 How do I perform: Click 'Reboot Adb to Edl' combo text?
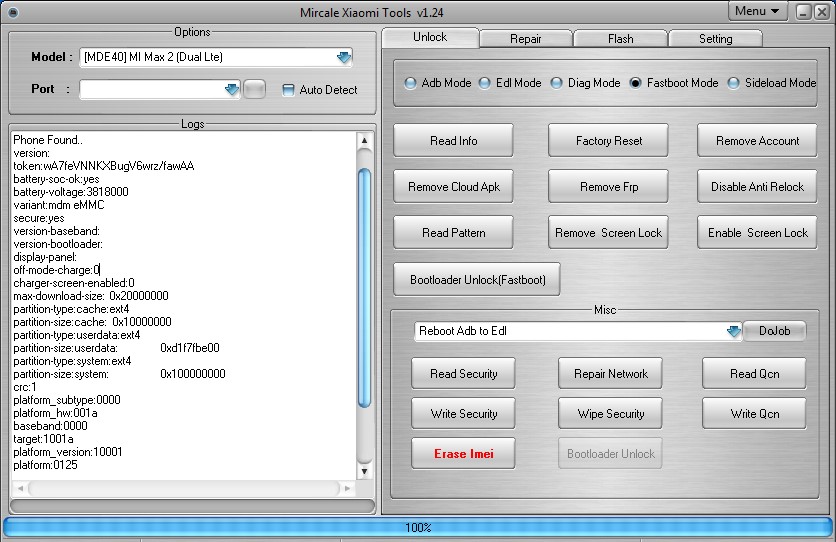coord(463,331)
